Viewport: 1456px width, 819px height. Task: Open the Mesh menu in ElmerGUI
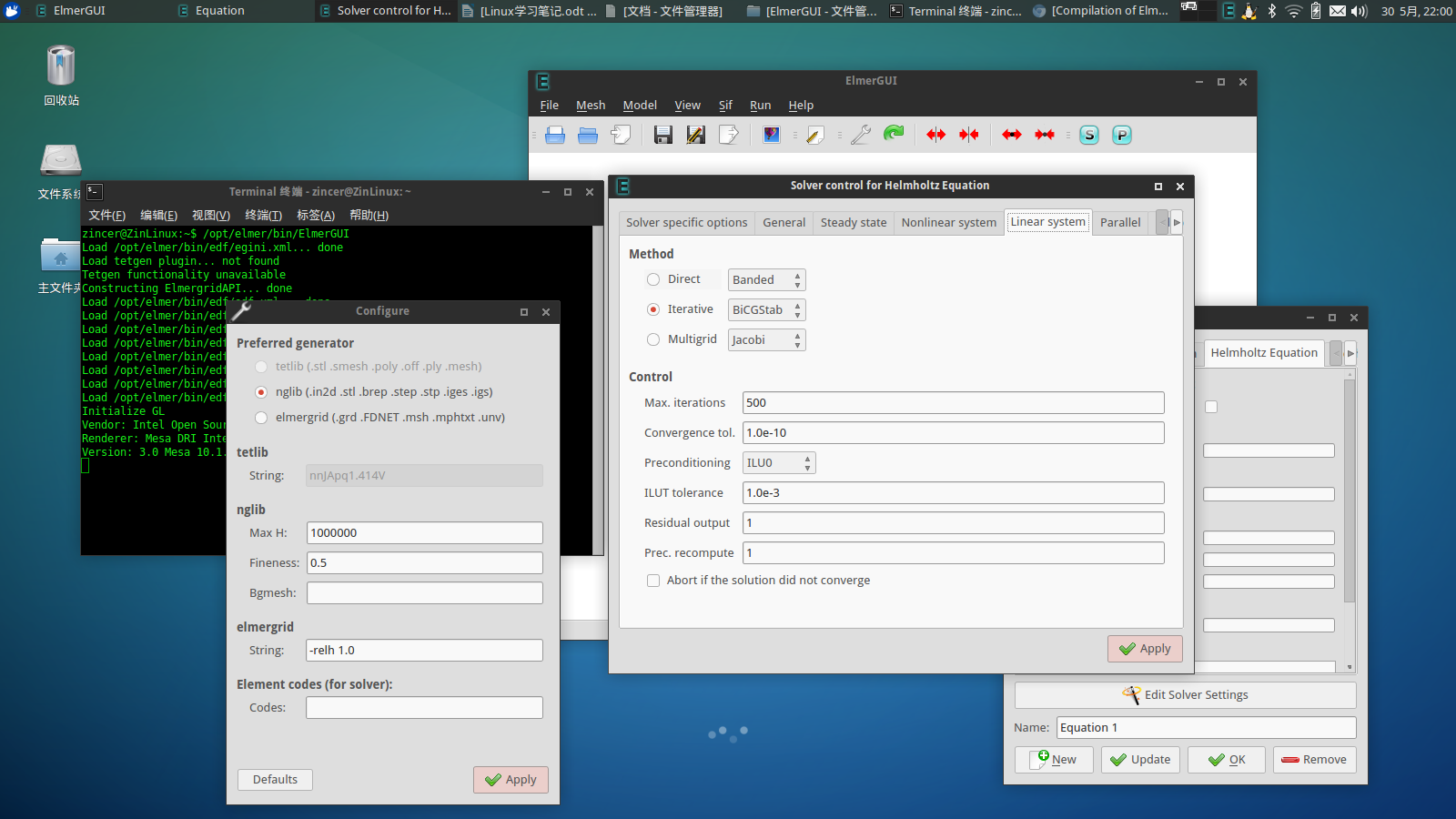point(591,106)
